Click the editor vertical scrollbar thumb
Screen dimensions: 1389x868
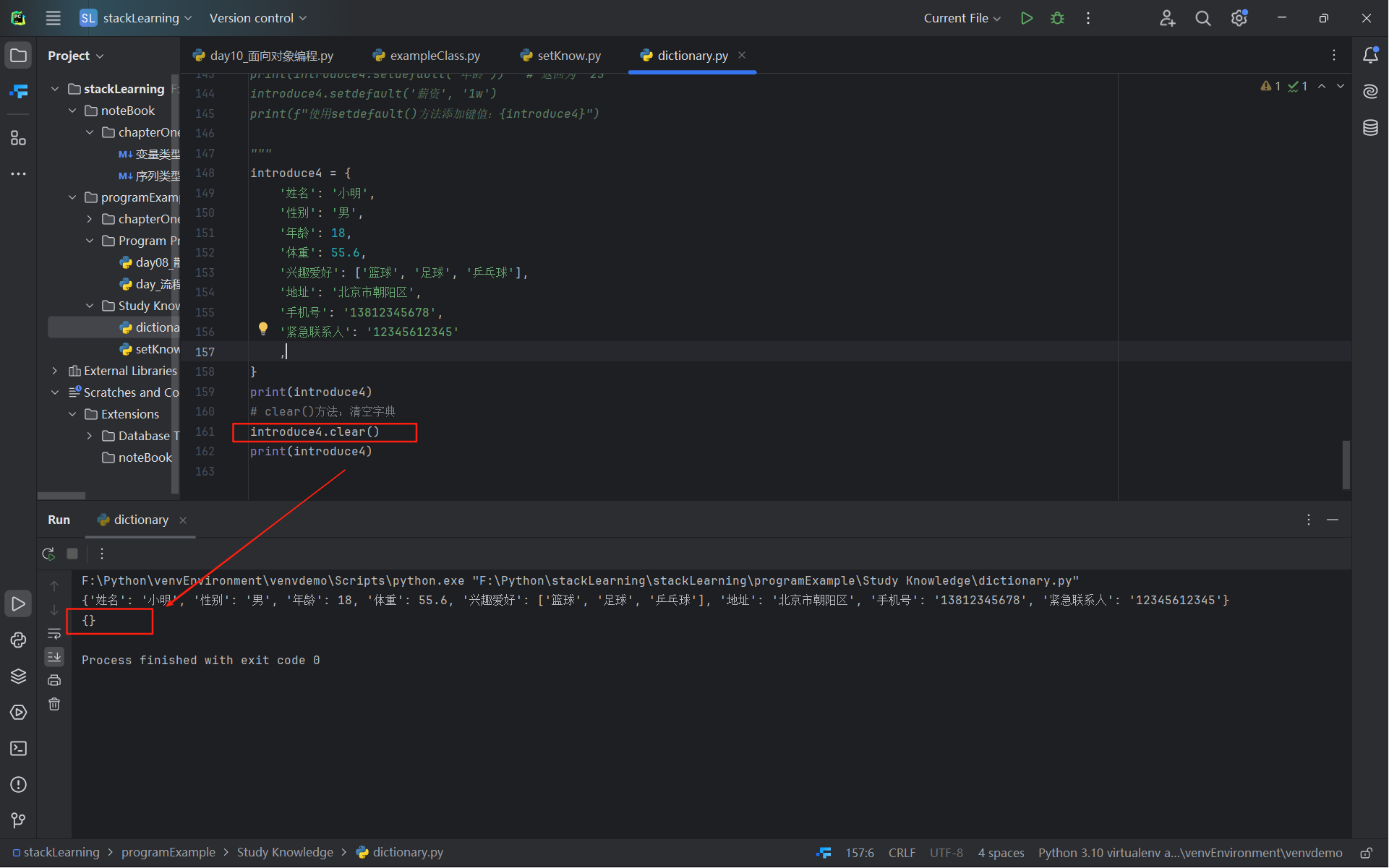1346,464
